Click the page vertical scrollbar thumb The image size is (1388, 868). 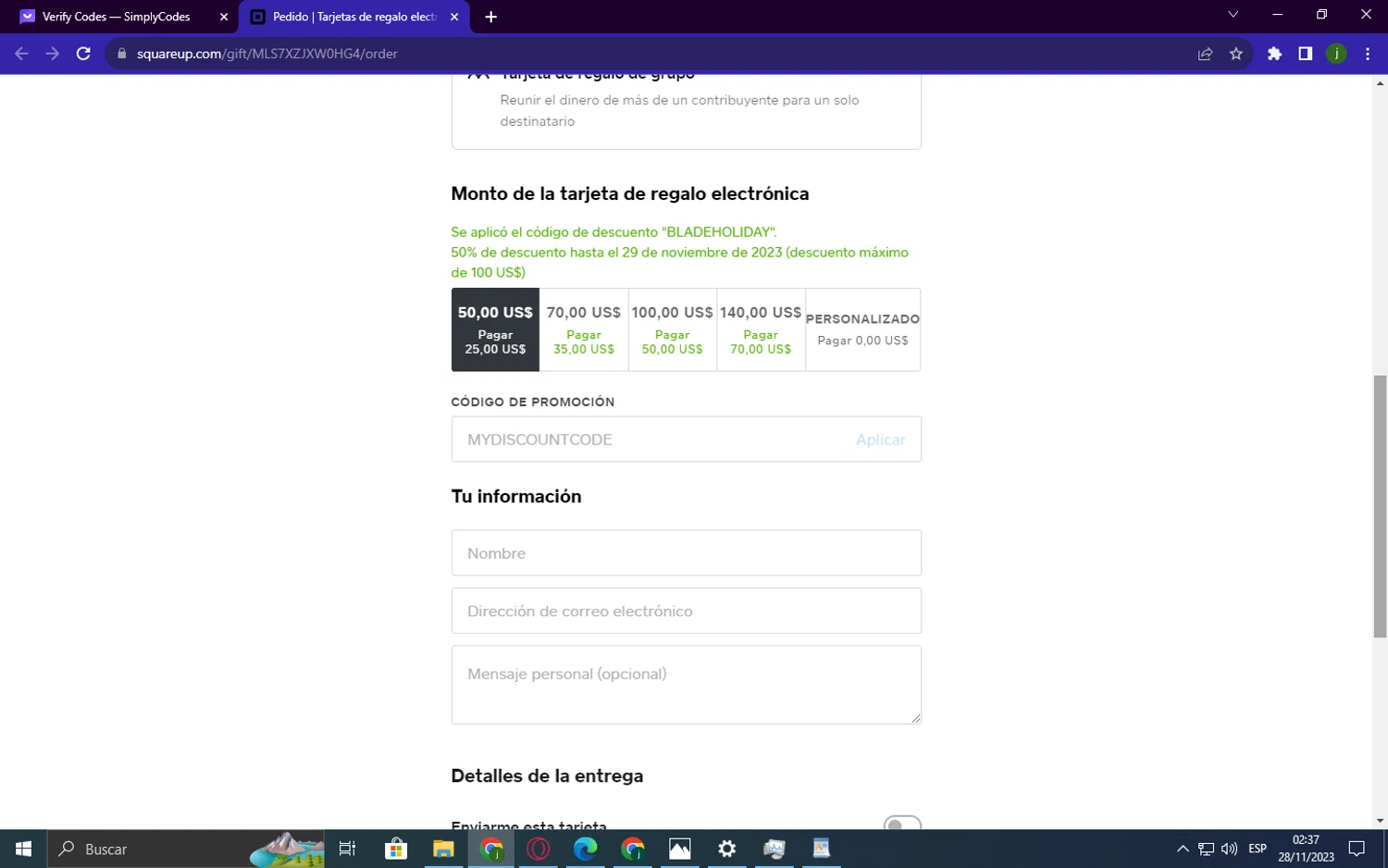(1380, 506)
